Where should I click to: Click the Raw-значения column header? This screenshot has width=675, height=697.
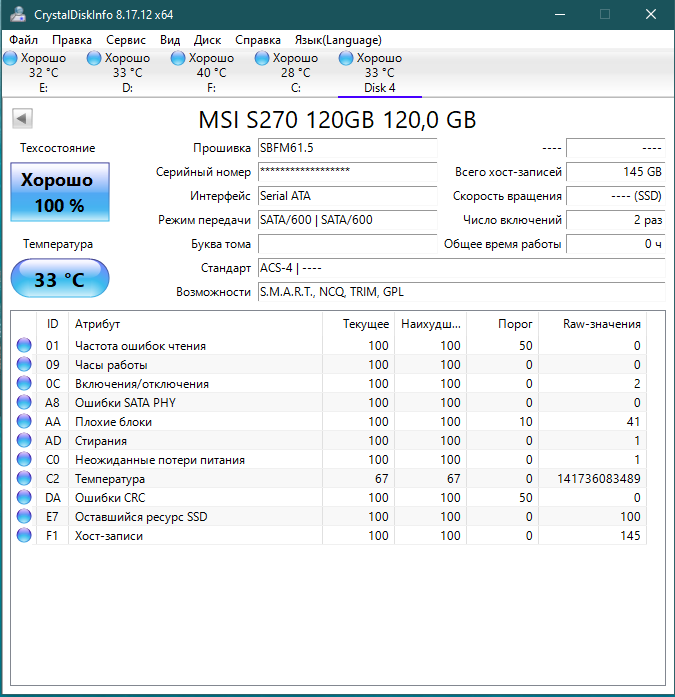[x=593, y=324]
